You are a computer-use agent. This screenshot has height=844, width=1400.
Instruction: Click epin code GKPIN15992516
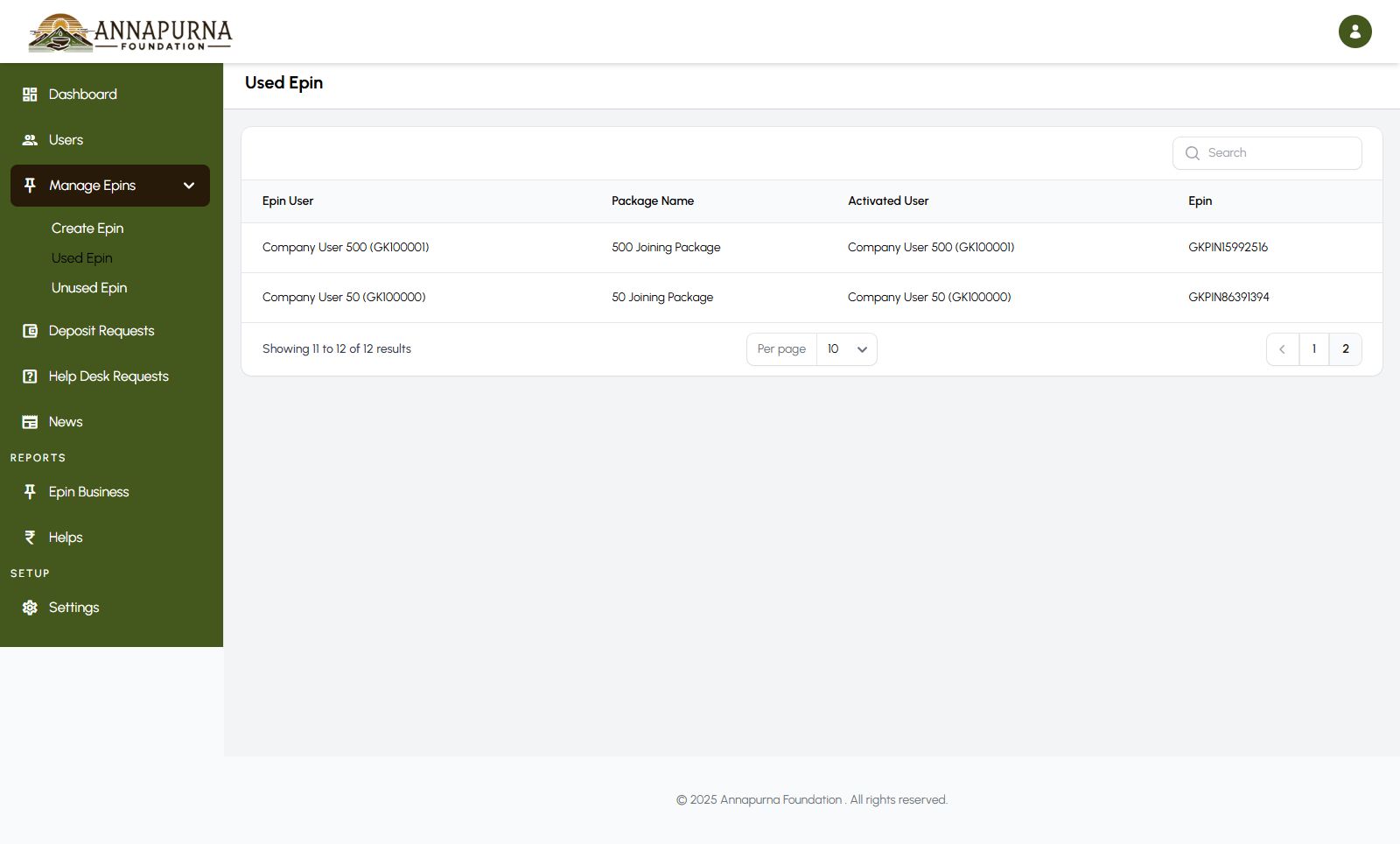click(1228, 248)
